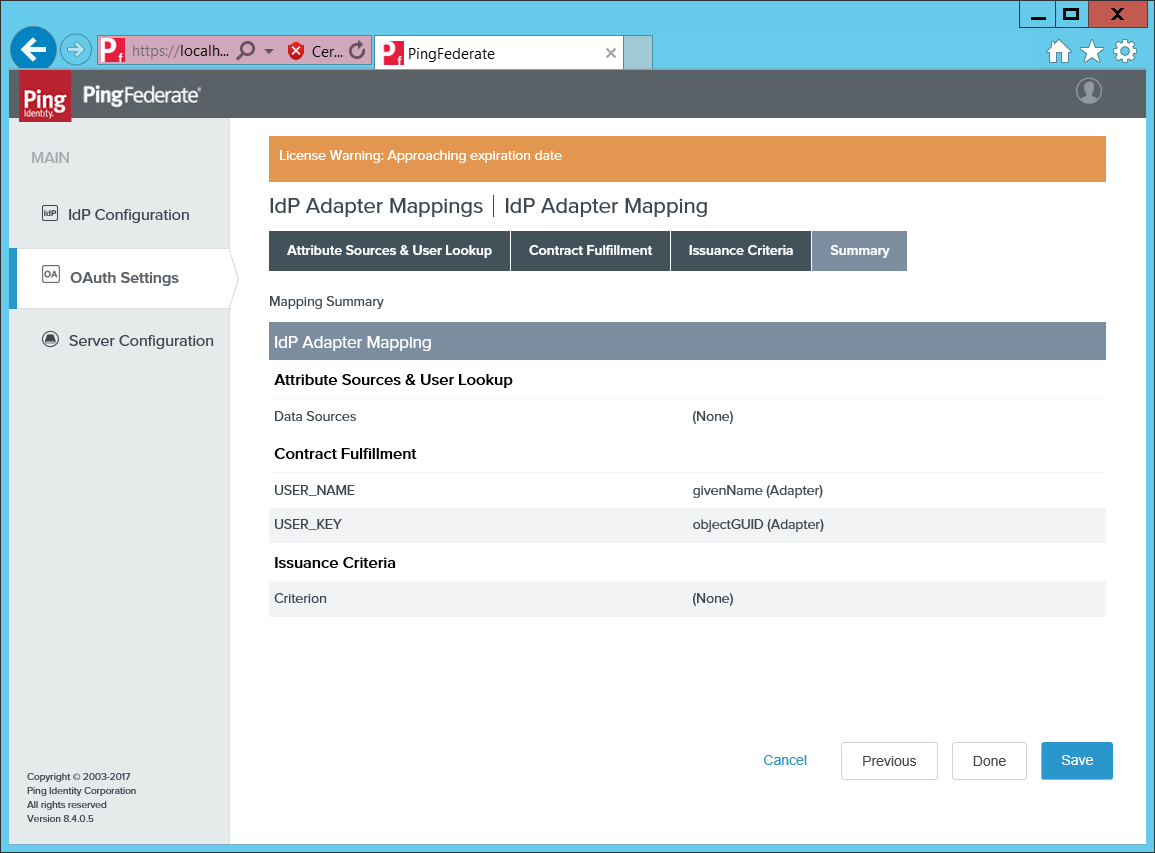Click the search magnifier in address bar
This screenshot has height=853, width=1155.
(x=247, y=50)
